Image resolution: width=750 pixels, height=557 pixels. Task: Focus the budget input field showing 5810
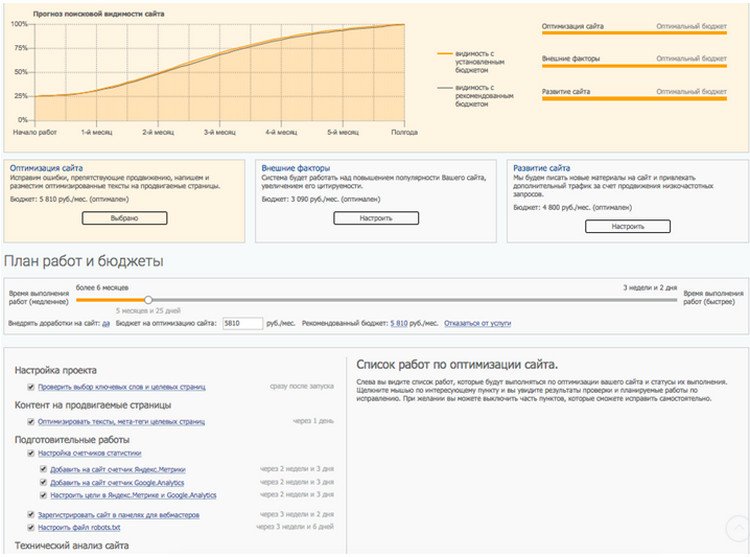pos(243,323)
